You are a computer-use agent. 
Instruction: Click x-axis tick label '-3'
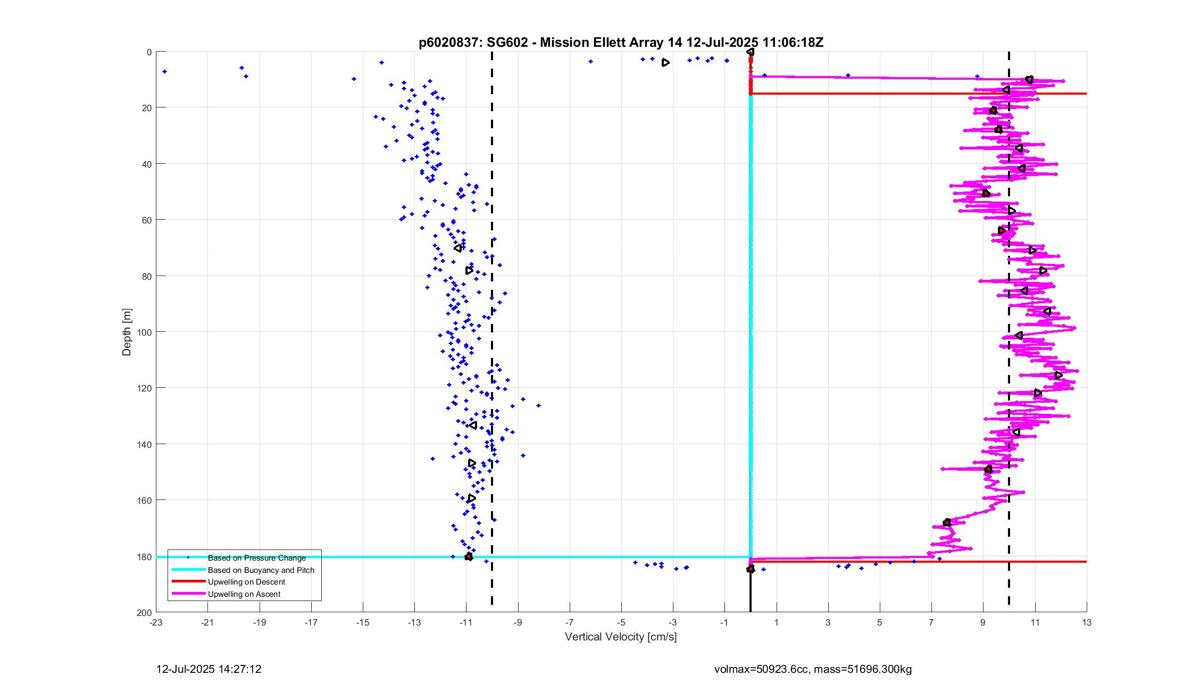(673, 623)
